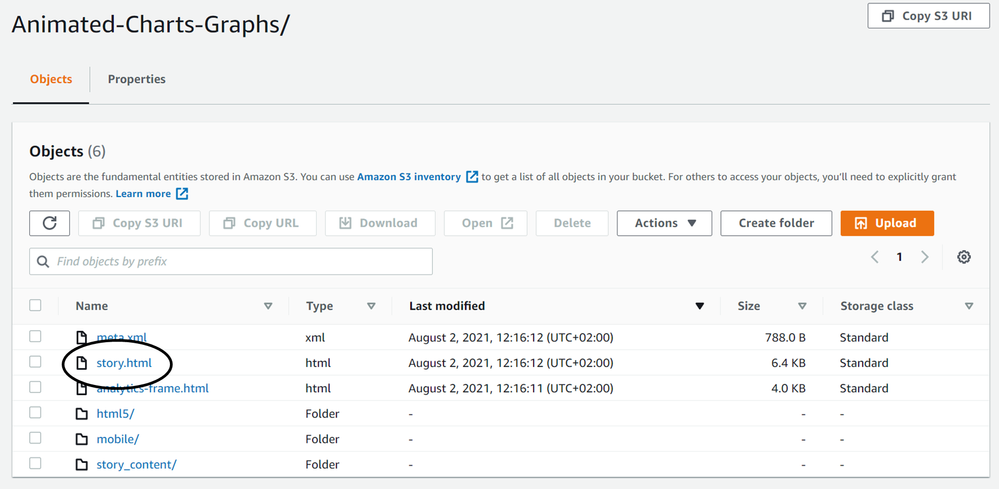
Task: Click the Find objects by prefix field
Action: 231,262
